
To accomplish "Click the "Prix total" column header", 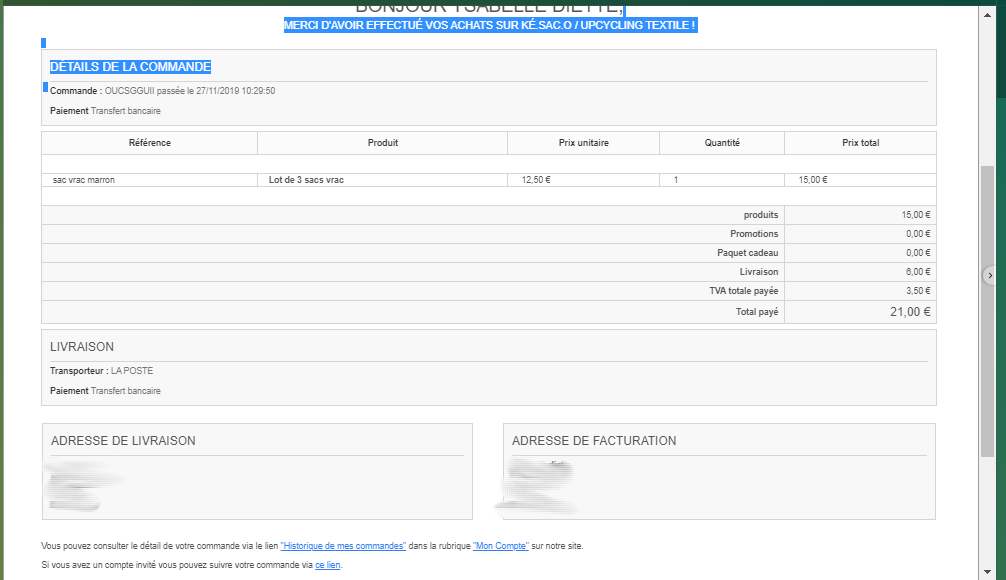I will coord(860,143).
